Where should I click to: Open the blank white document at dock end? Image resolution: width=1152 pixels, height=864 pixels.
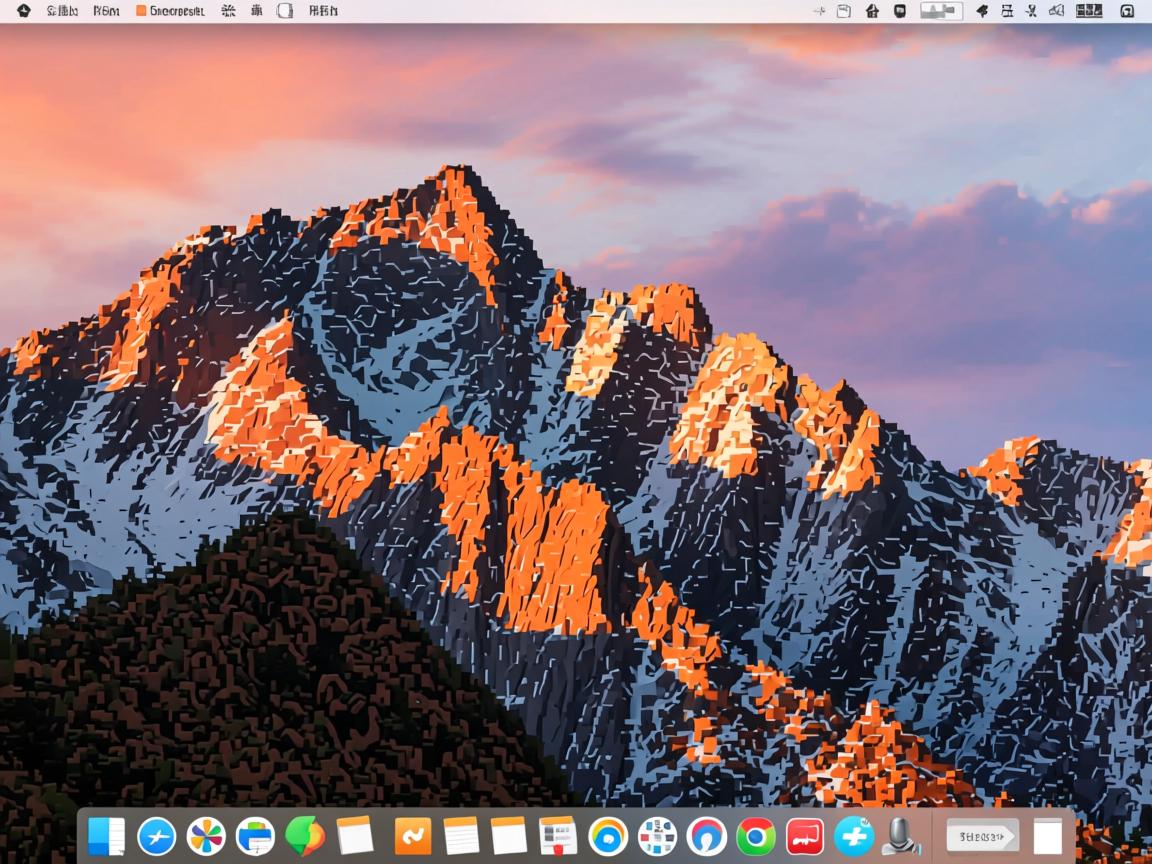[1047, 836]
